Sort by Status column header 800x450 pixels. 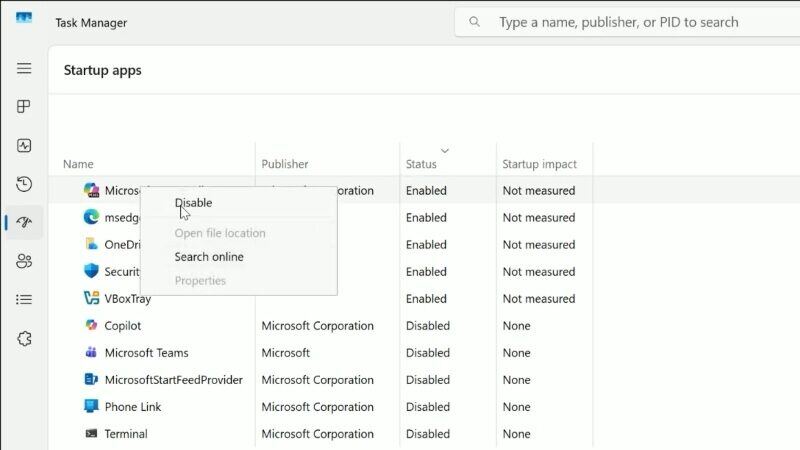[x=421, y=164]
